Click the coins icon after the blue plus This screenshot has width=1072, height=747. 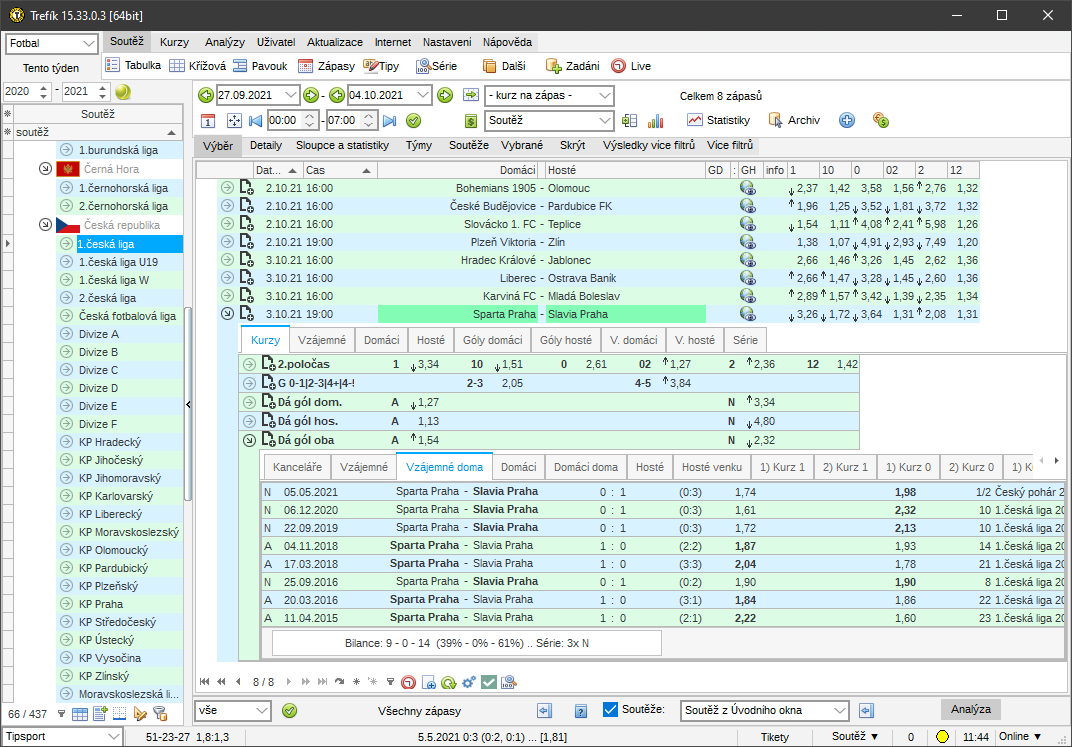pos(881,120)
